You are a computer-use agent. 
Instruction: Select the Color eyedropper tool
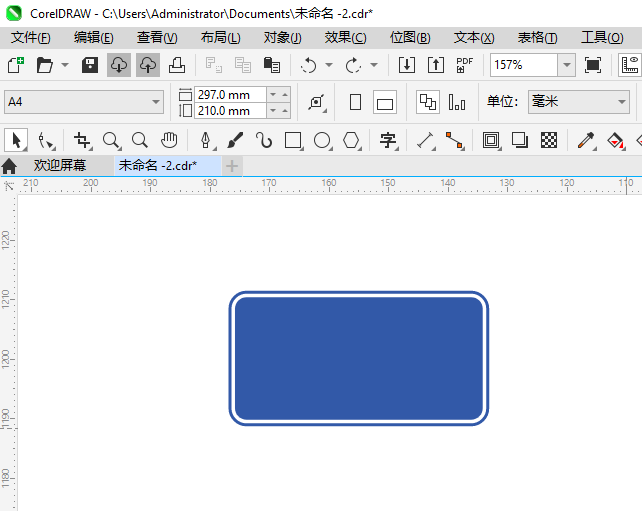click(x=586, y=140)
